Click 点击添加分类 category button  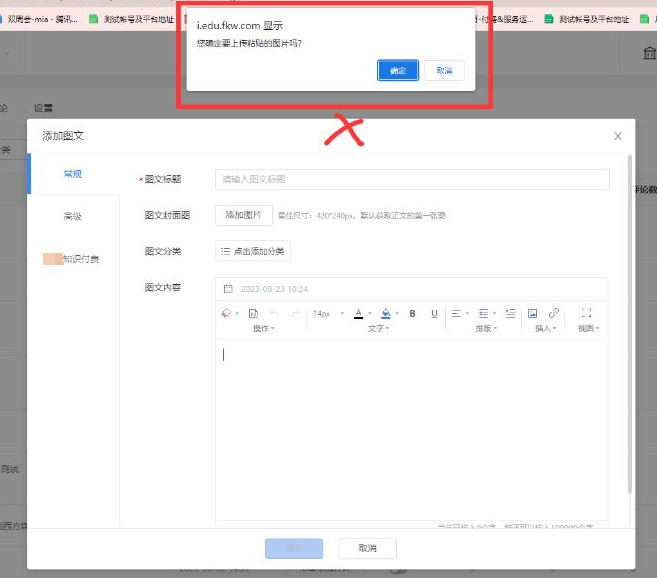[253, 251]
